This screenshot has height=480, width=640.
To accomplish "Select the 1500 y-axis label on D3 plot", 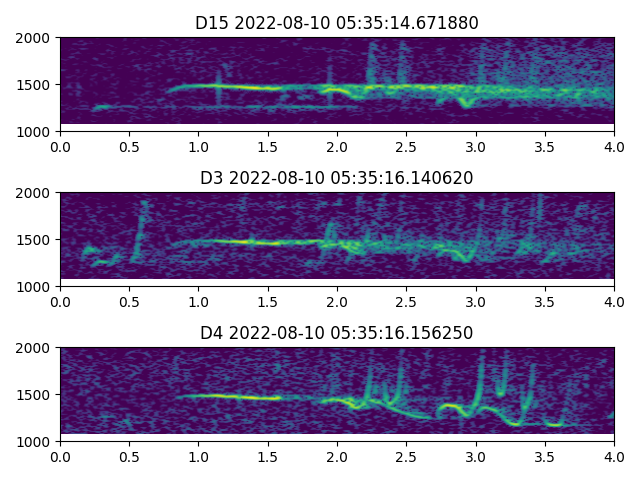I will point(35,240).
